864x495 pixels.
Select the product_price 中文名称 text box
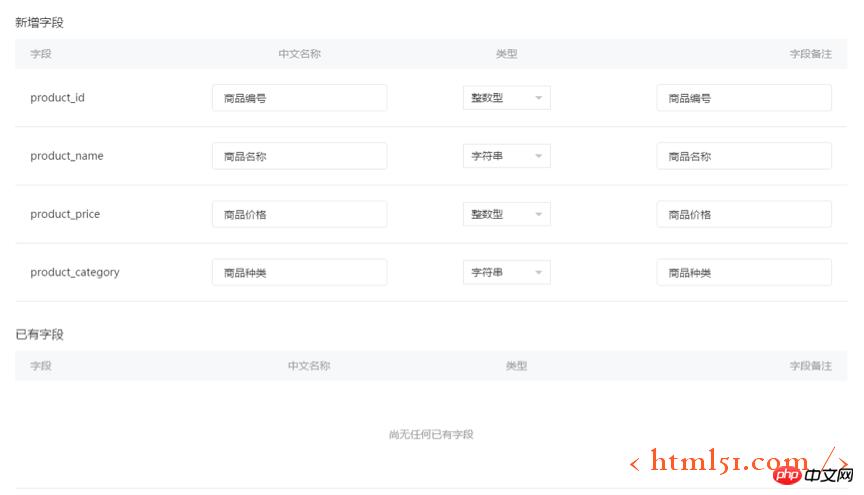pyautogui.click(x=299, y=214)
